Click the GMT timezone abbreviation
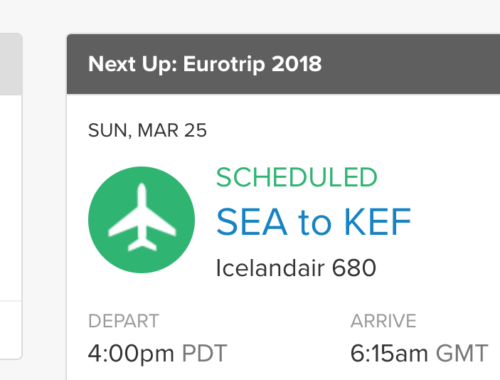The image size is (500, 380). 462,353
